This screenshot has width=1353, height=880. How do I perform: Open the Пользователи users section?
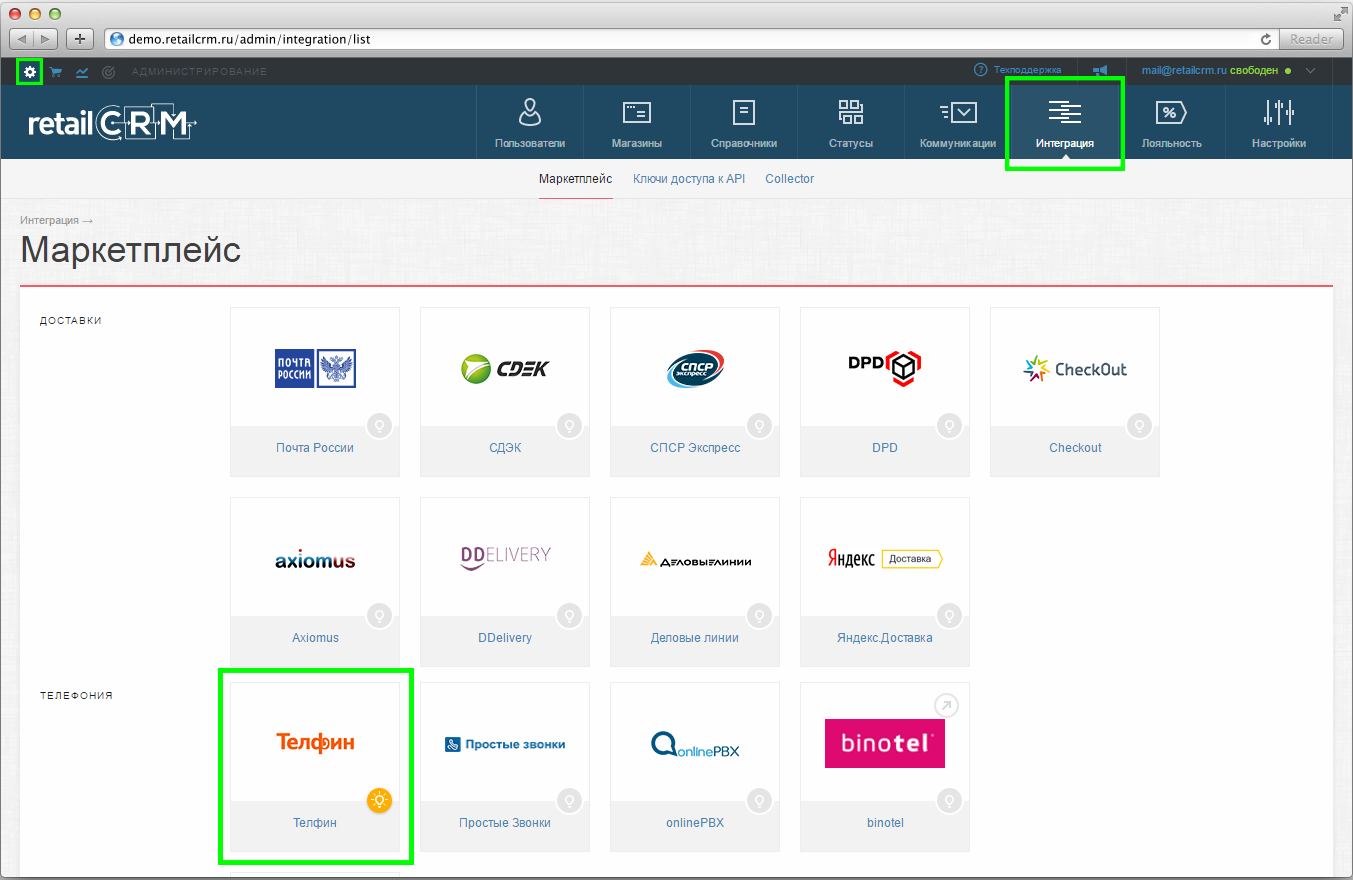(x=530, y=122)
